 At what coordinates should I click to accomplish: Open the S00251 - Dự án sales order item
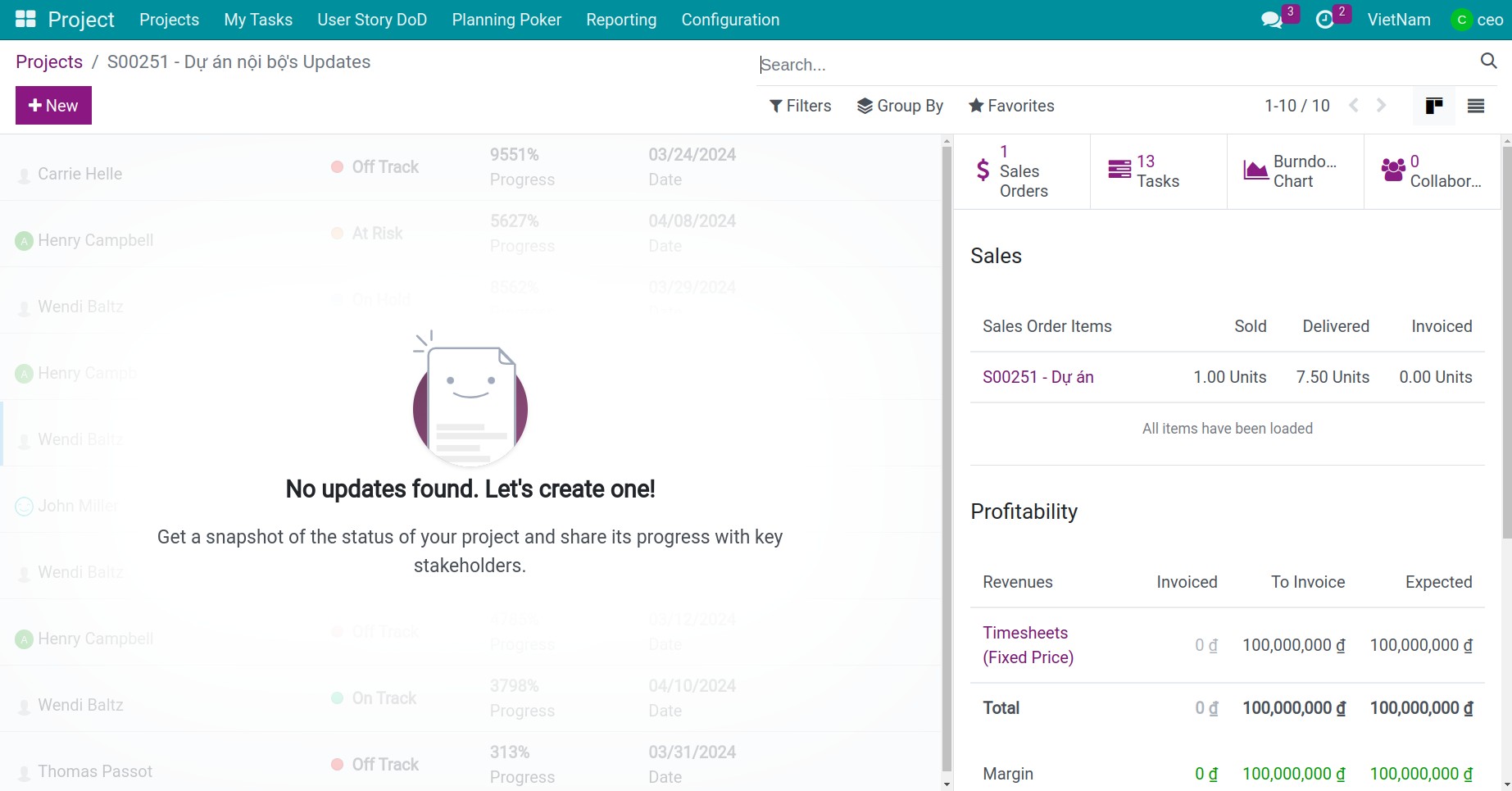[x=1038, y=377]
